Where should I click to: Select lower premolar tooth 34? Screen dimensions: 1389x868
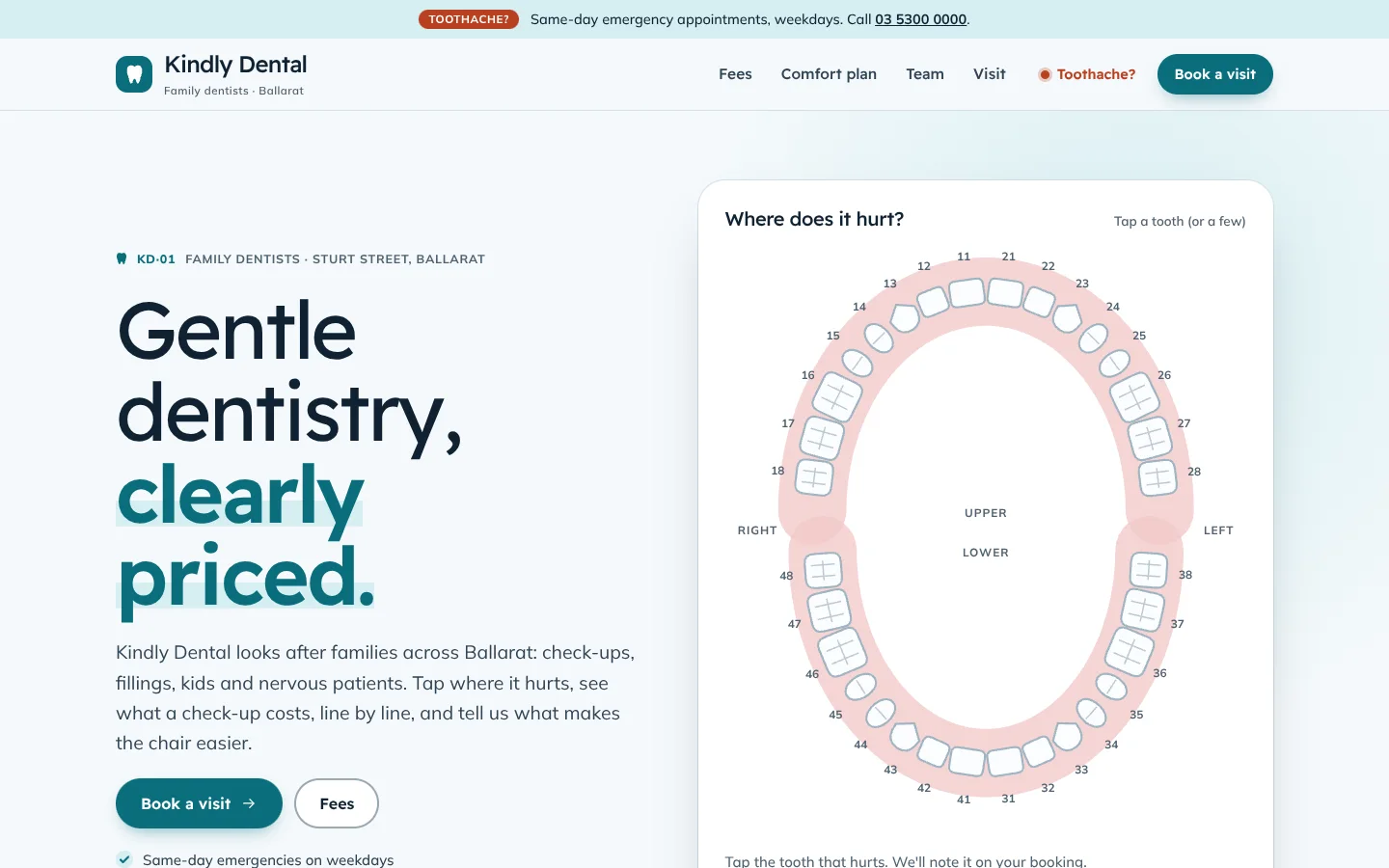click(x=1091, y=713)
